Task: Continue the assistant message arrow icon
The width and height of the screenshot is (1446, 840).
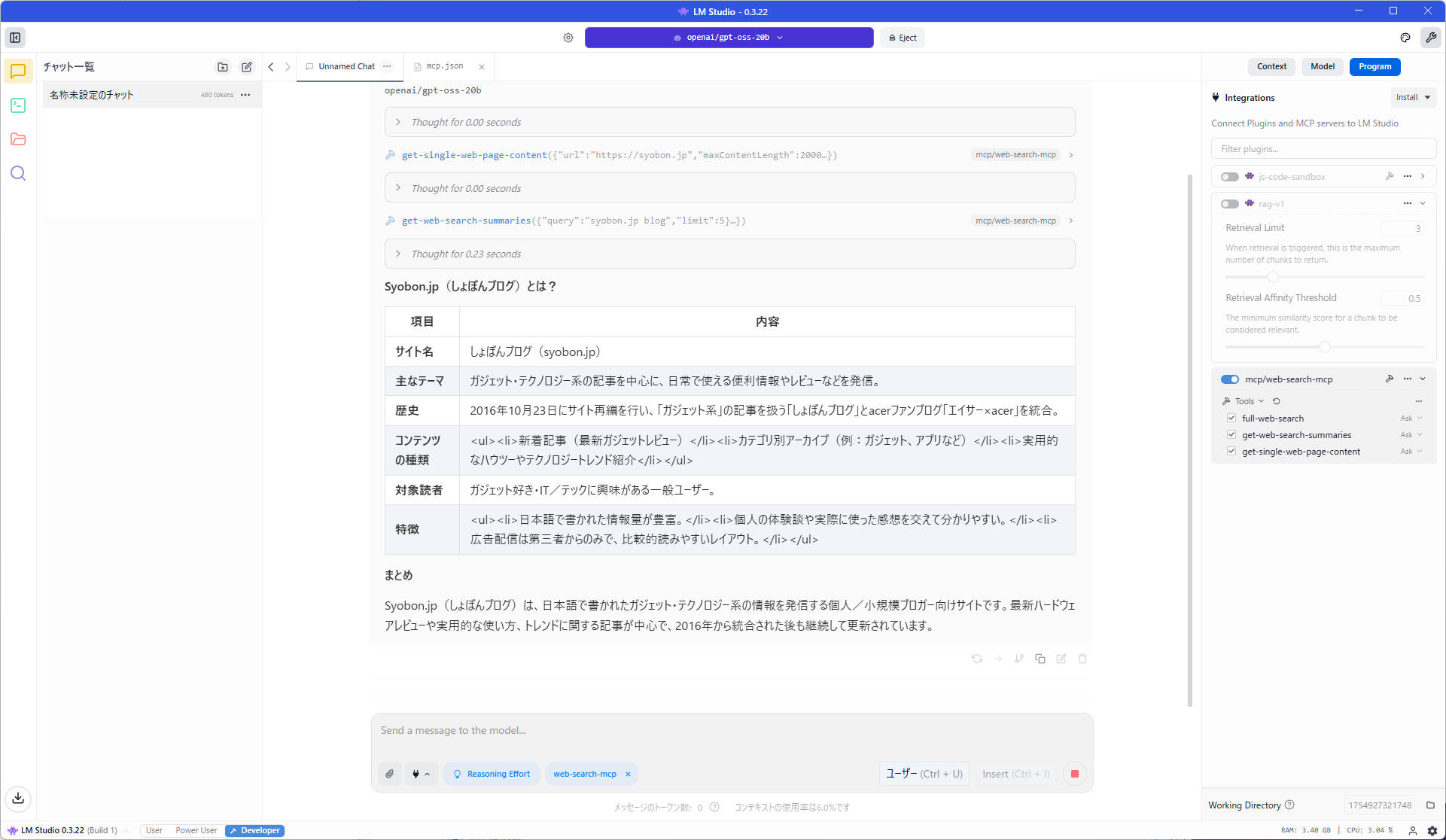Action: 998,659
